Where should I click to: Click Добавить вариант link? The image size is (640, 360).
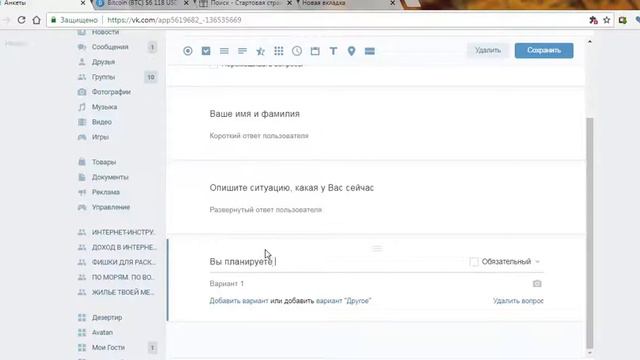click(239, 301)
